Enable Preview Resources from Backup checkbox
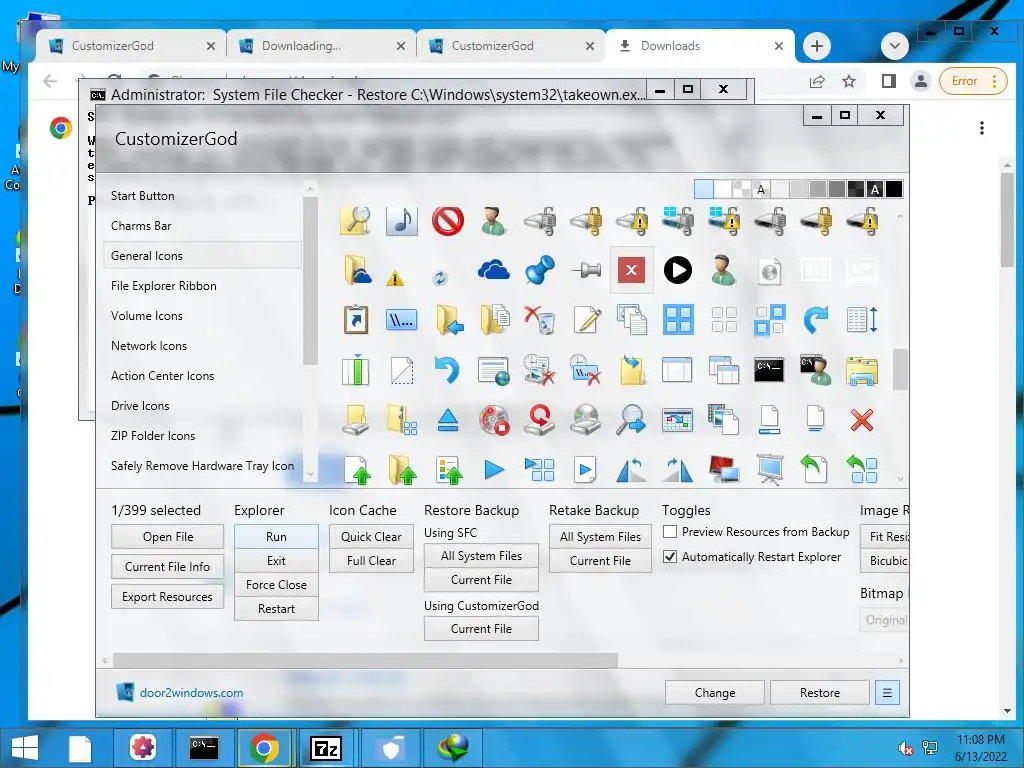 (x=669, y=532)
